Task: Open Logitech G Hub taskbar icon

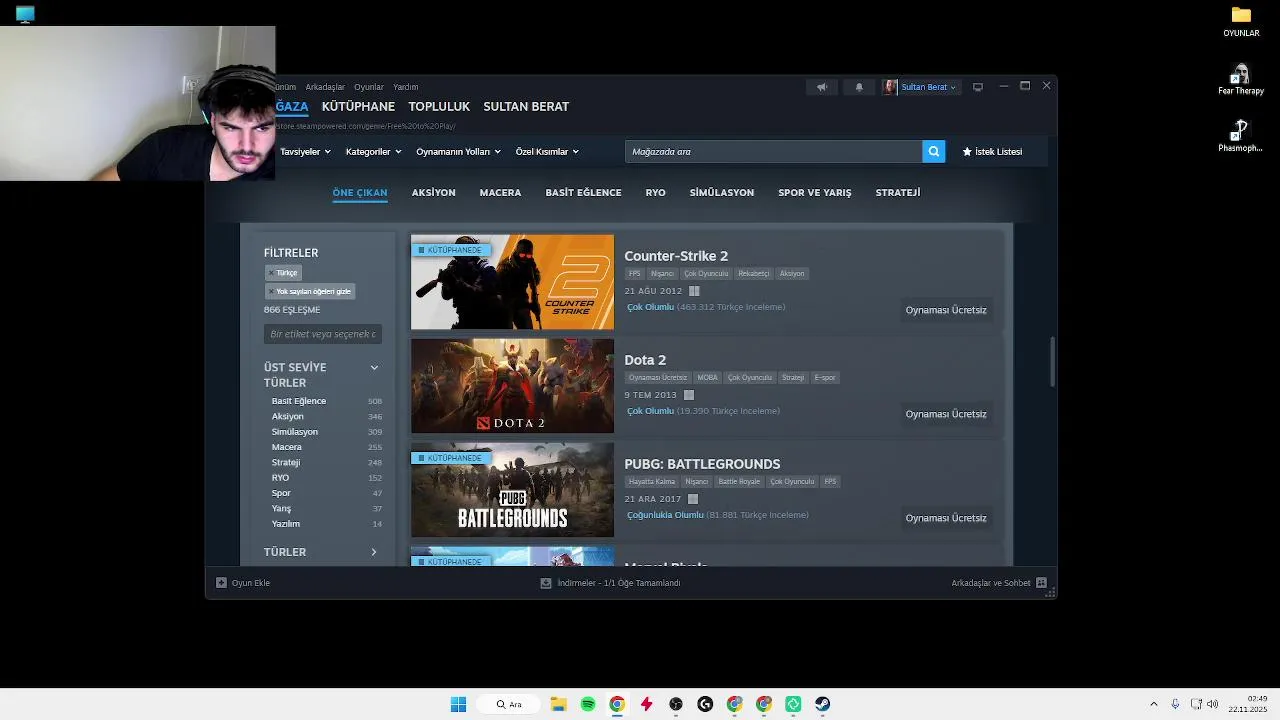Action: tap(705, 704)
